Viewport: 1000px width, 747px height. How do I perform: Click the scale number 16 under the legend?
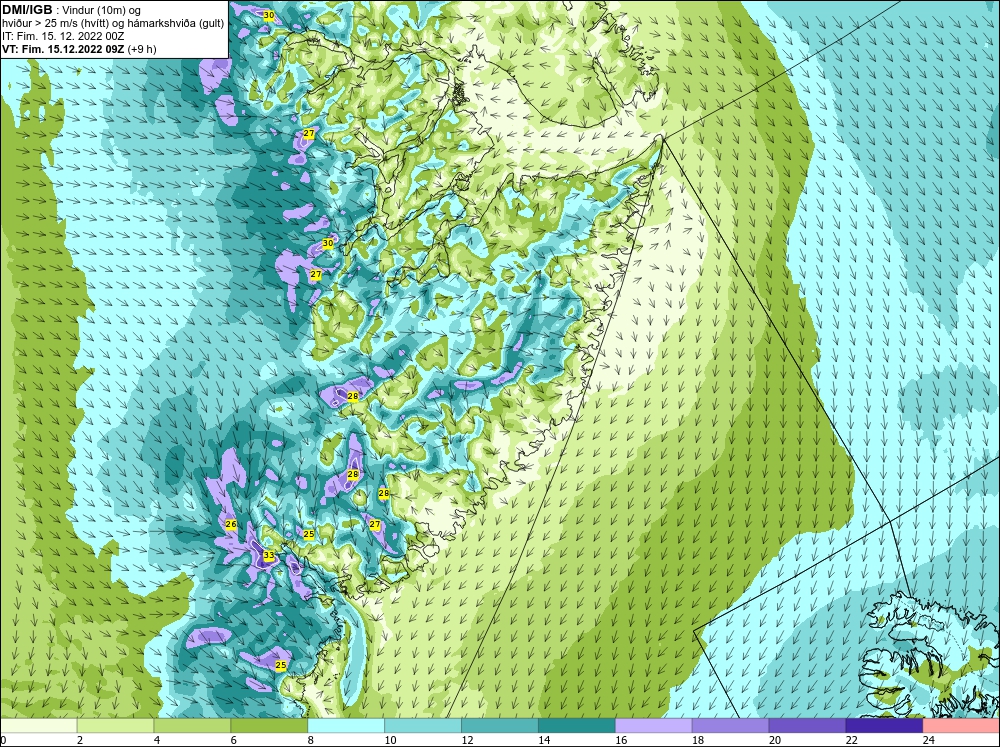click(621, 740)
